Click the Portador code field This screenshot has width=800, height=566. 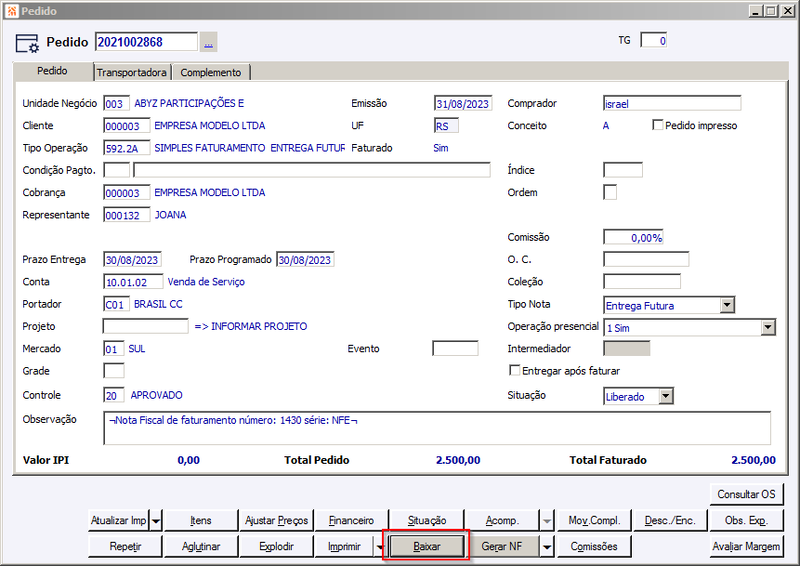[x=116, y=304]
